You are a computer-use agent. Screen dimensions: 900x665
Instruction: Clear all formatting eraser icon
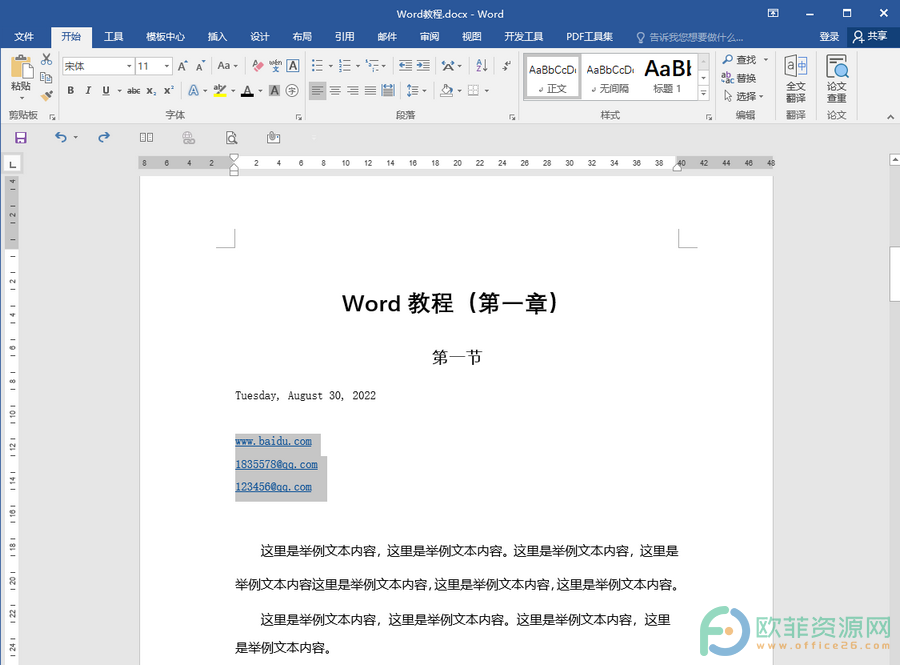[258, 66]
